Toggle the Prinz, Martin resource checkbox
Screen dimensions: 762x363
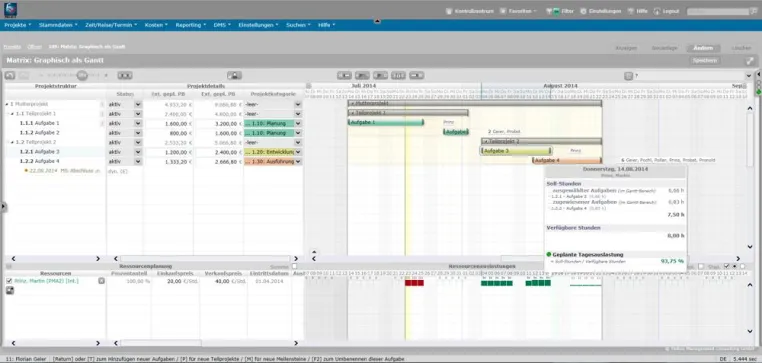tap(9, 281)
